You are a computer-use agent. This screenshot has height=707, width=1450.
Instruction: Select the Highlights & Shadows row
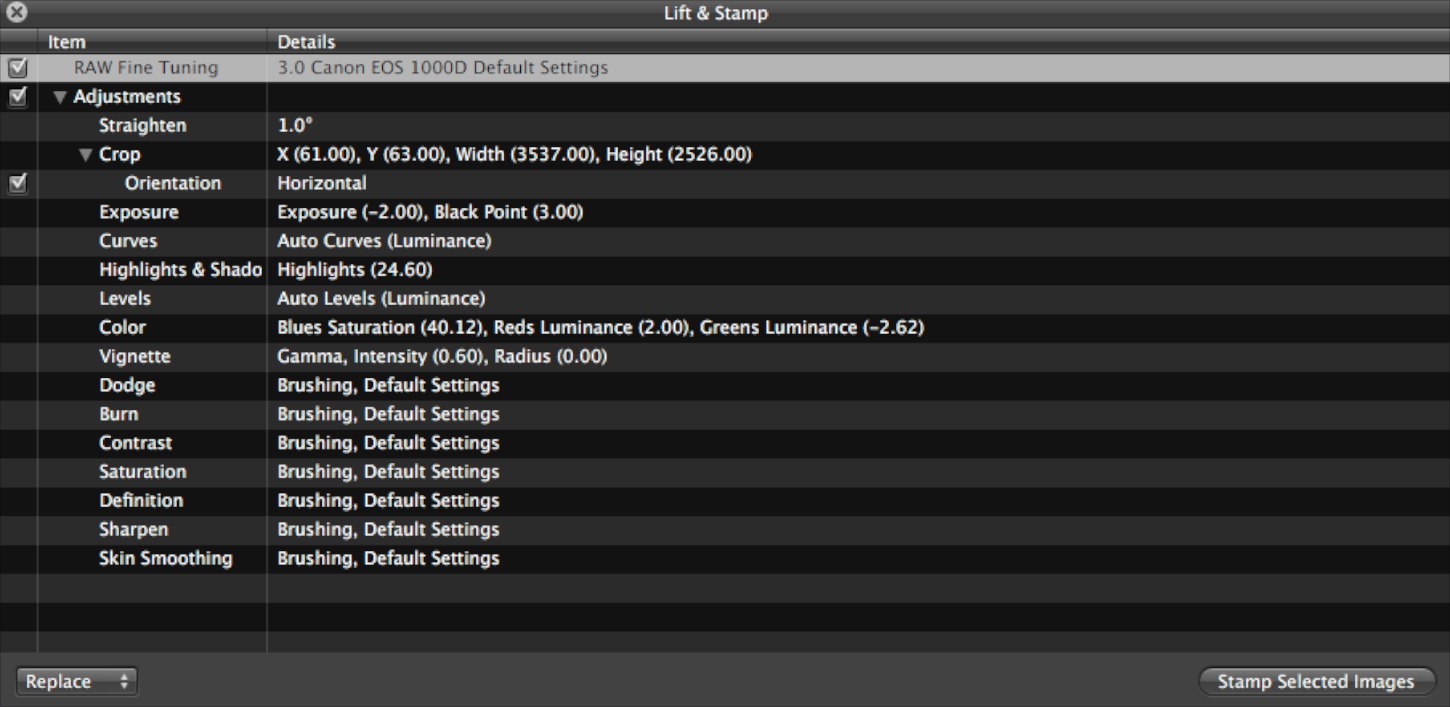pyautogui.click(x=180, y=271)
